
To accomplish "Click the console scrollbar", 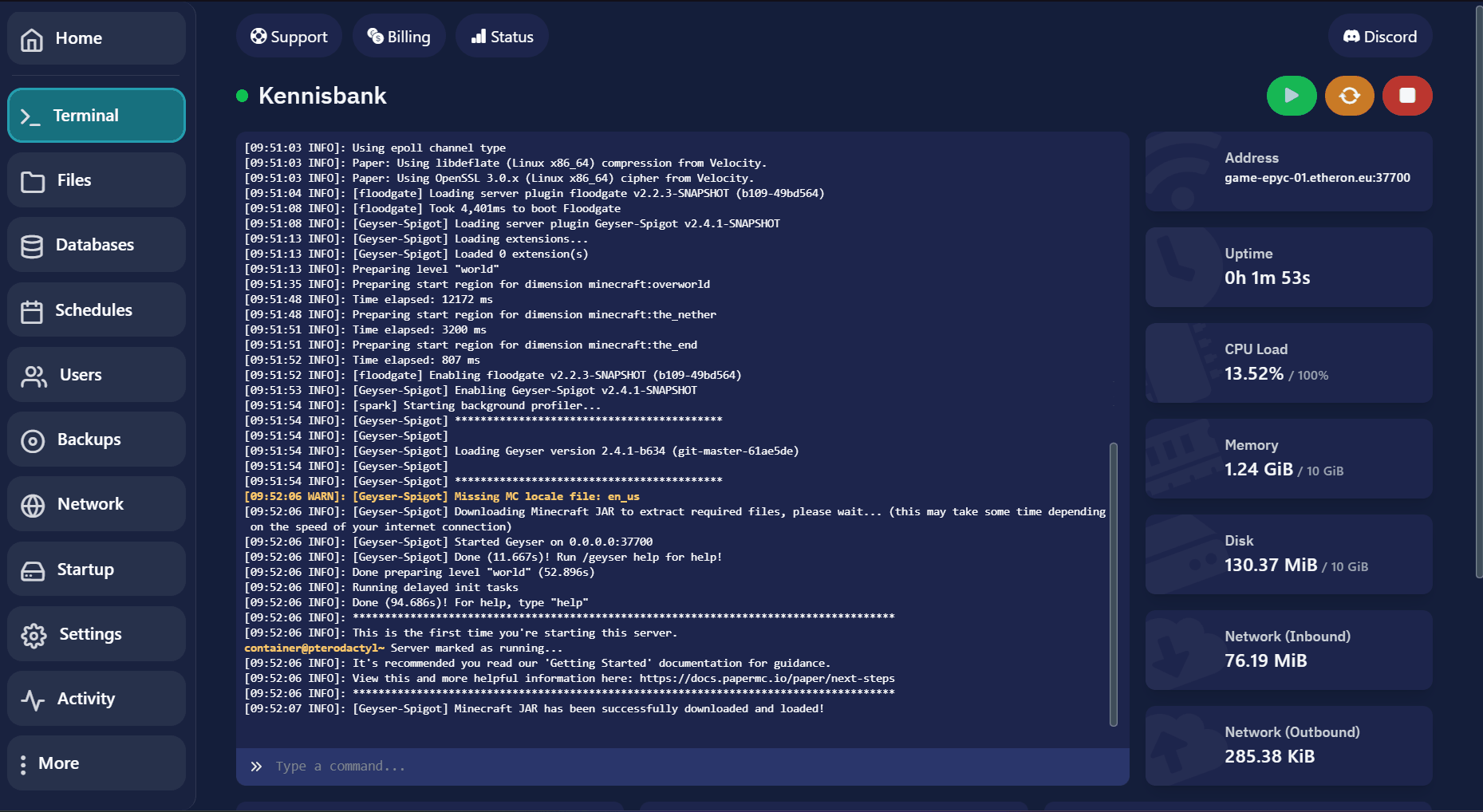I will tap(1113, 584).
